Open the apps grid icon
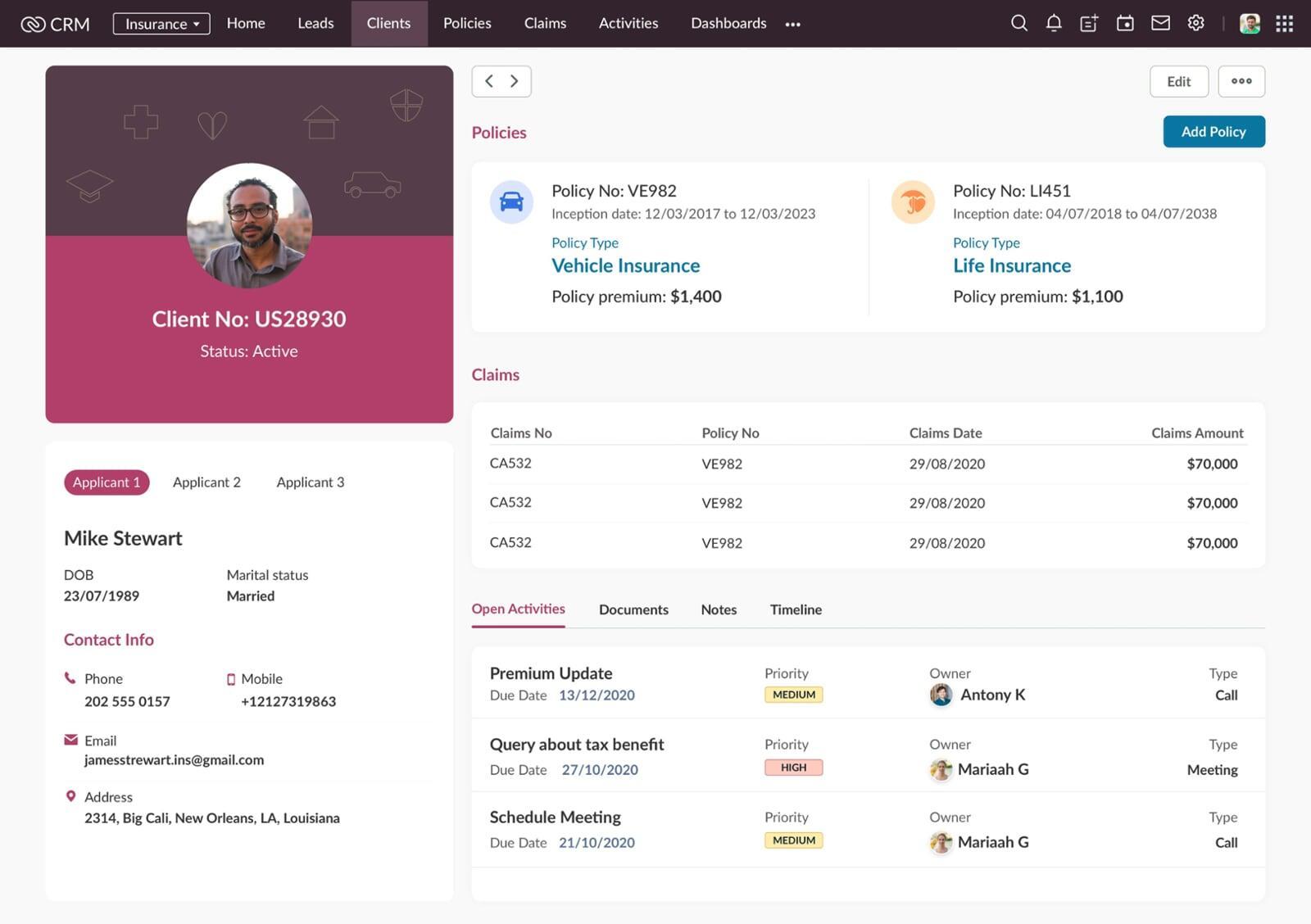 pyautogui.click(x=1284, y=23)
